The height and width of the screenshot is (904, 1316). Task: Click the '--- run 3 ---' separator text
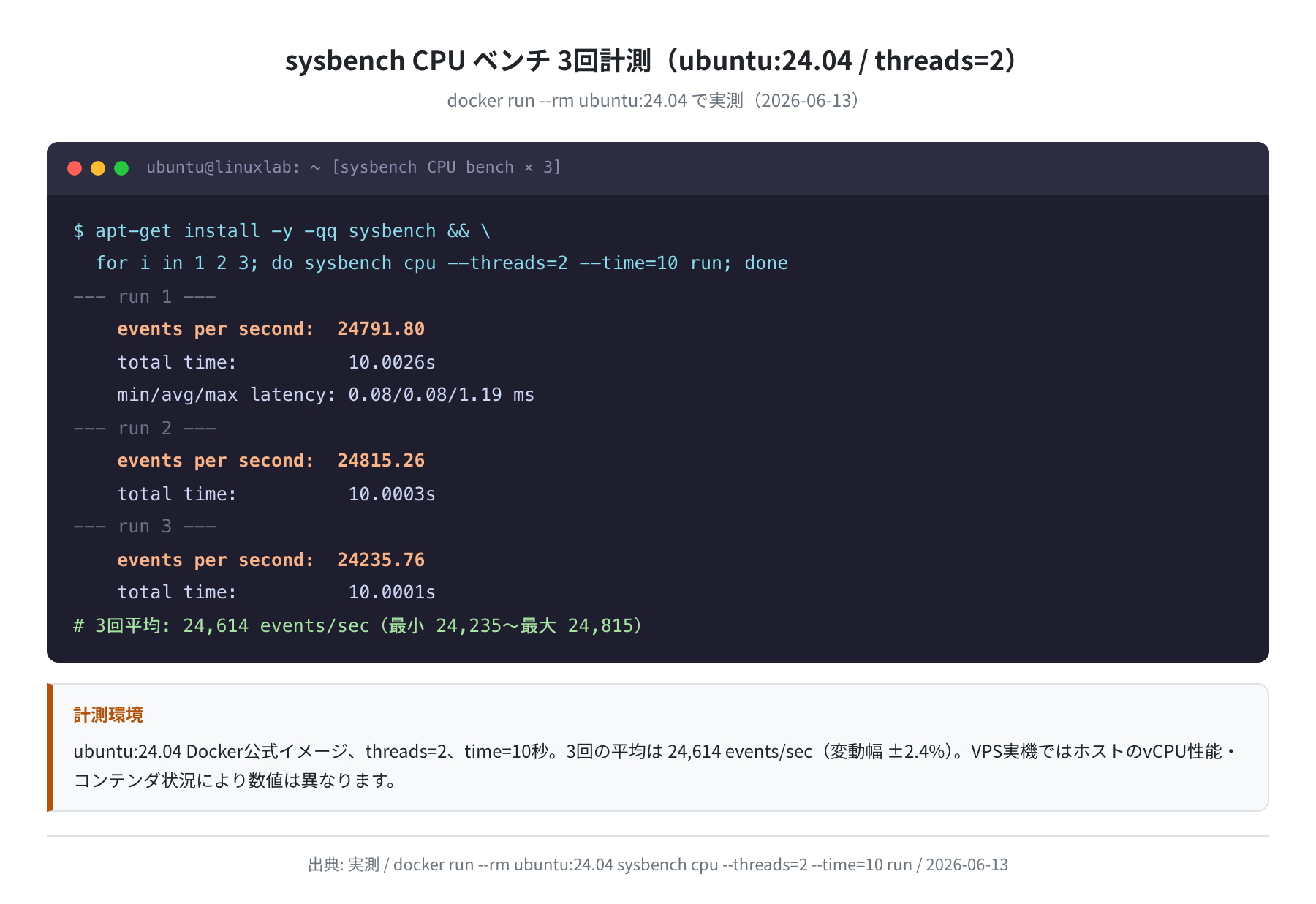tap(145, 527)
